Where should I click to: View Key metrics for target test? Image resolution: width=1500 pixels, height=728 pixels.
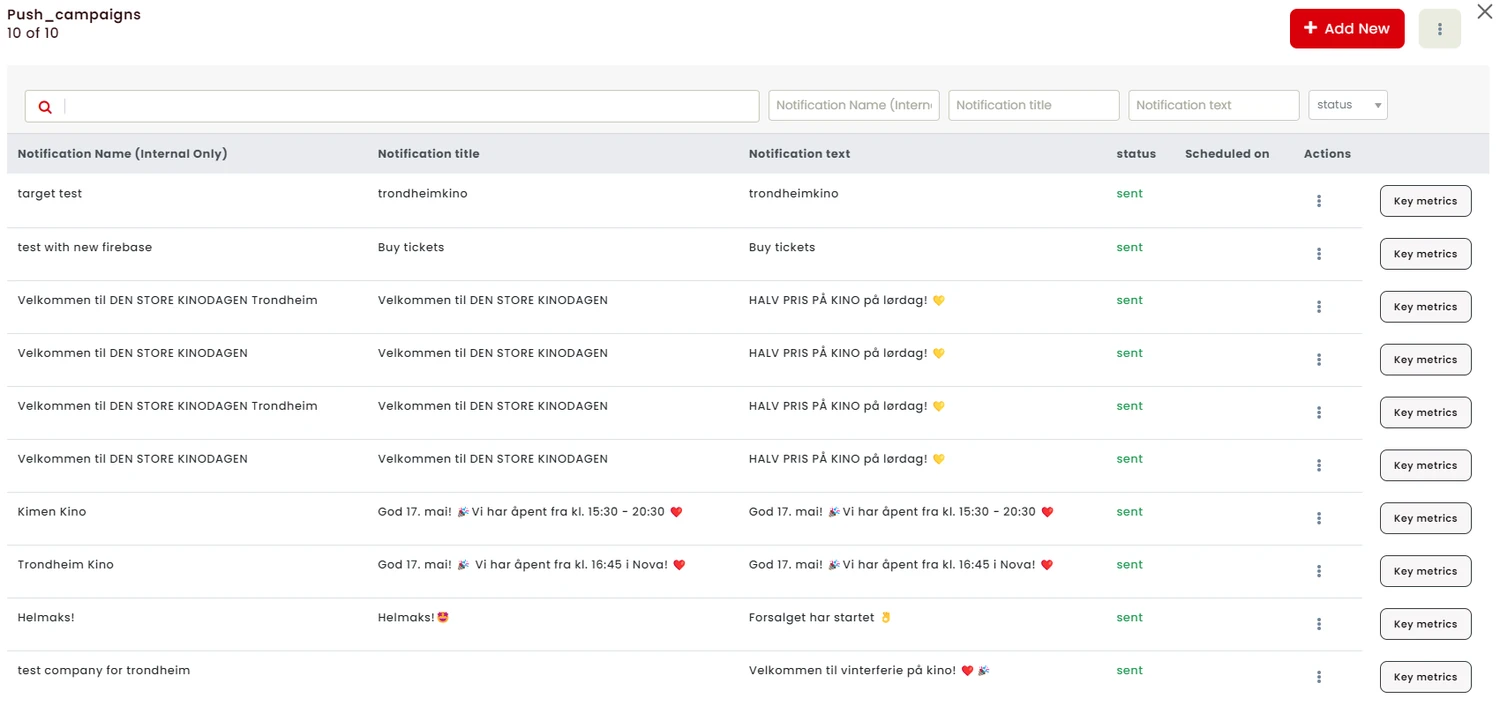(x=1425, y=201)
